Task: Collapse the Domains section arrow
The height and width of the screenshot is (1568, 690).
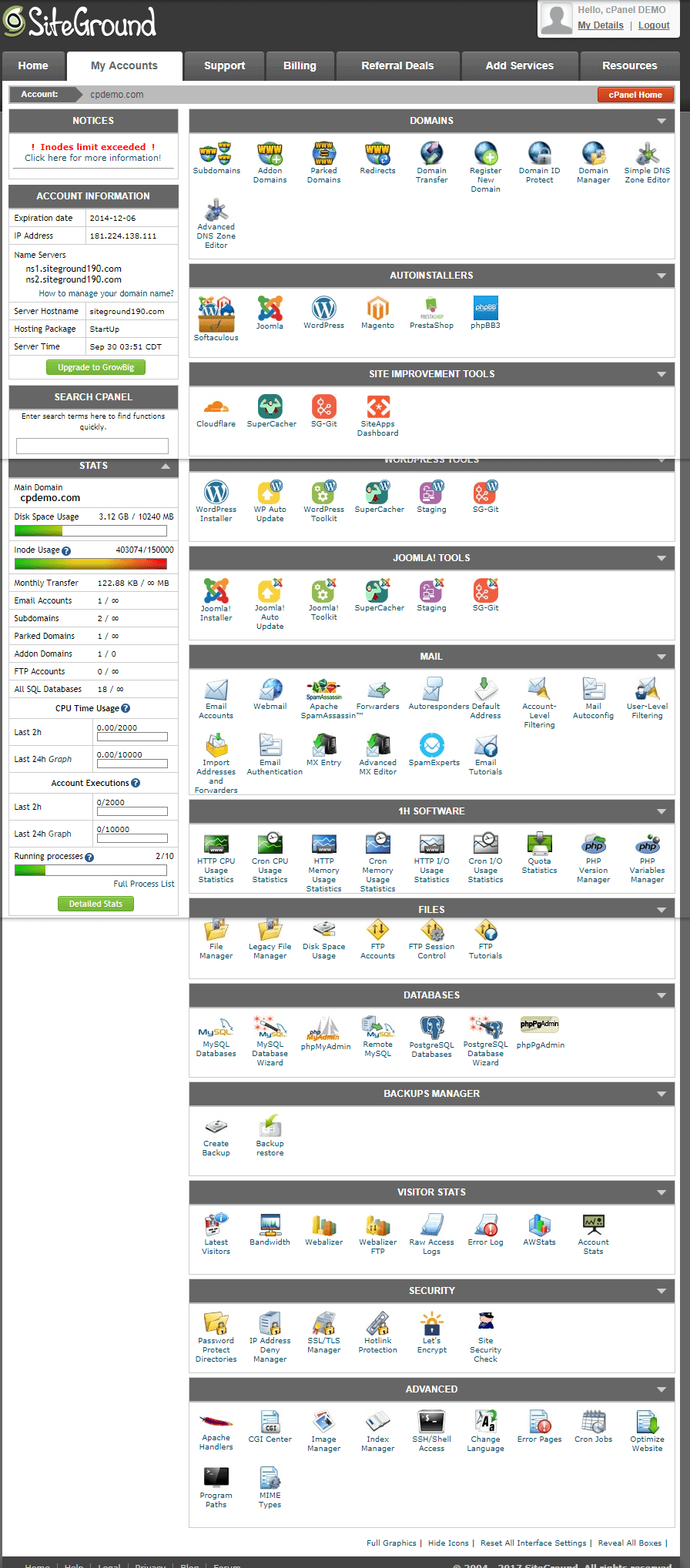Action: (662, 121)
